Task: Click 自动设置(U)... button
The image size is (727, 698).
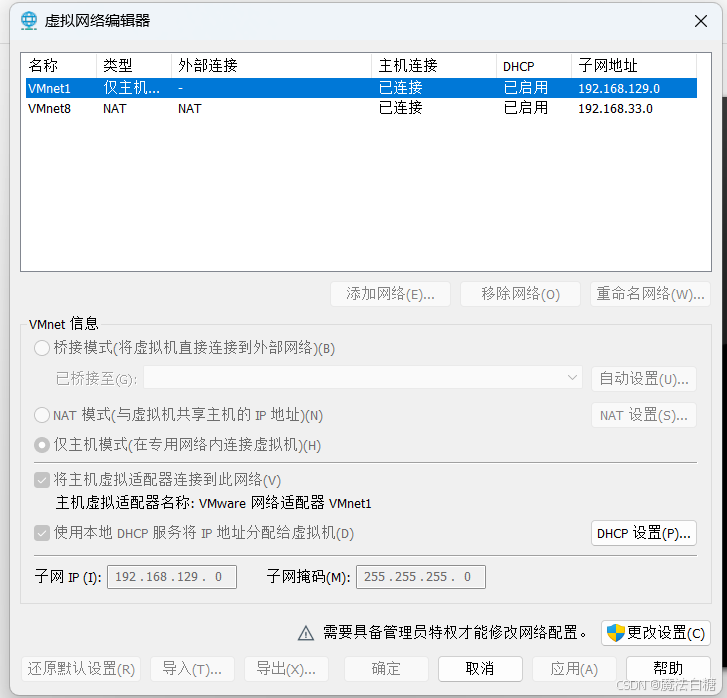Action: click(x=644, y=379)
